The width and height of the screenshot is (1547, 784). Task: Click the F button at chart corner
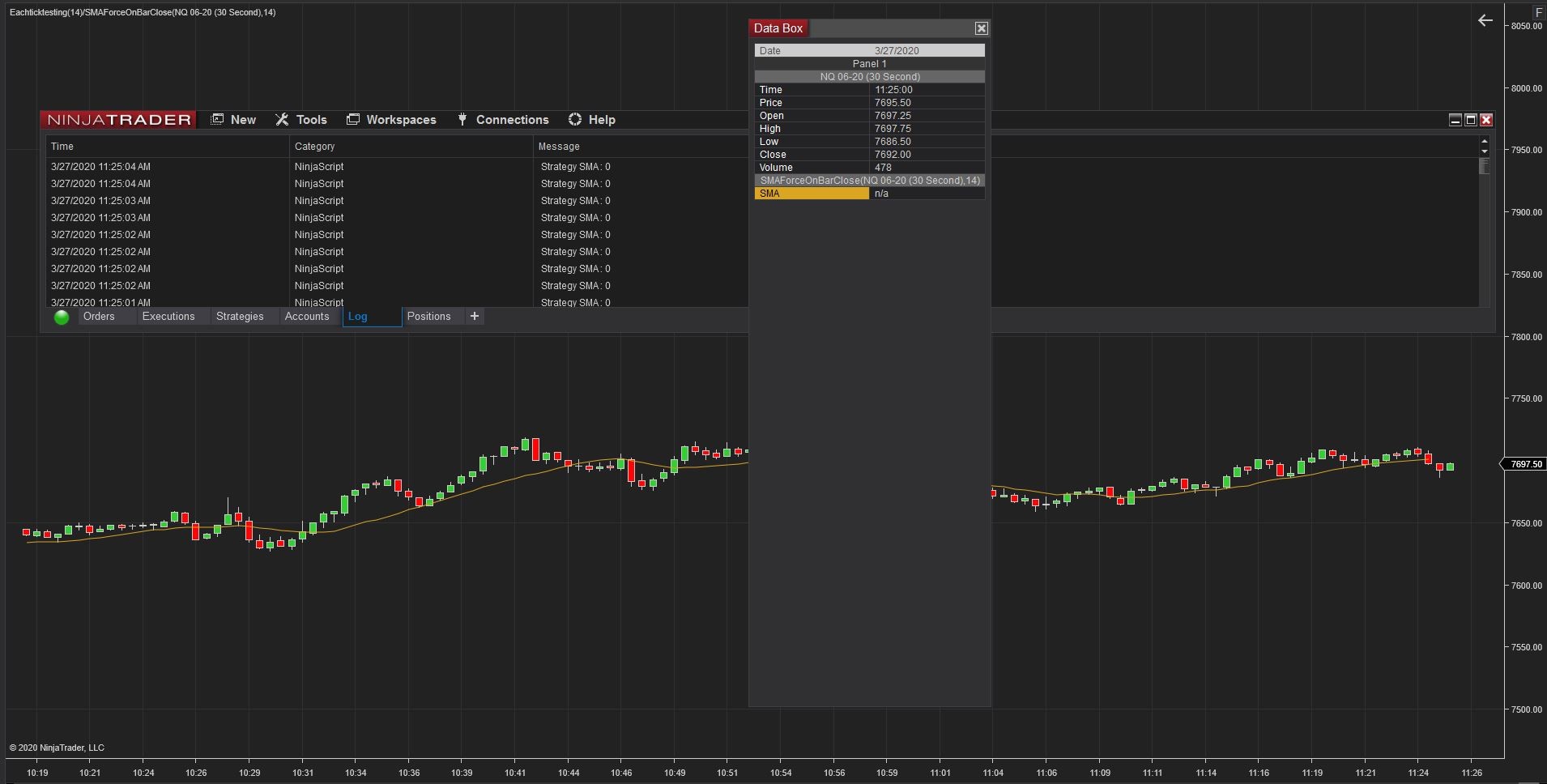(x=1539, y=13)
